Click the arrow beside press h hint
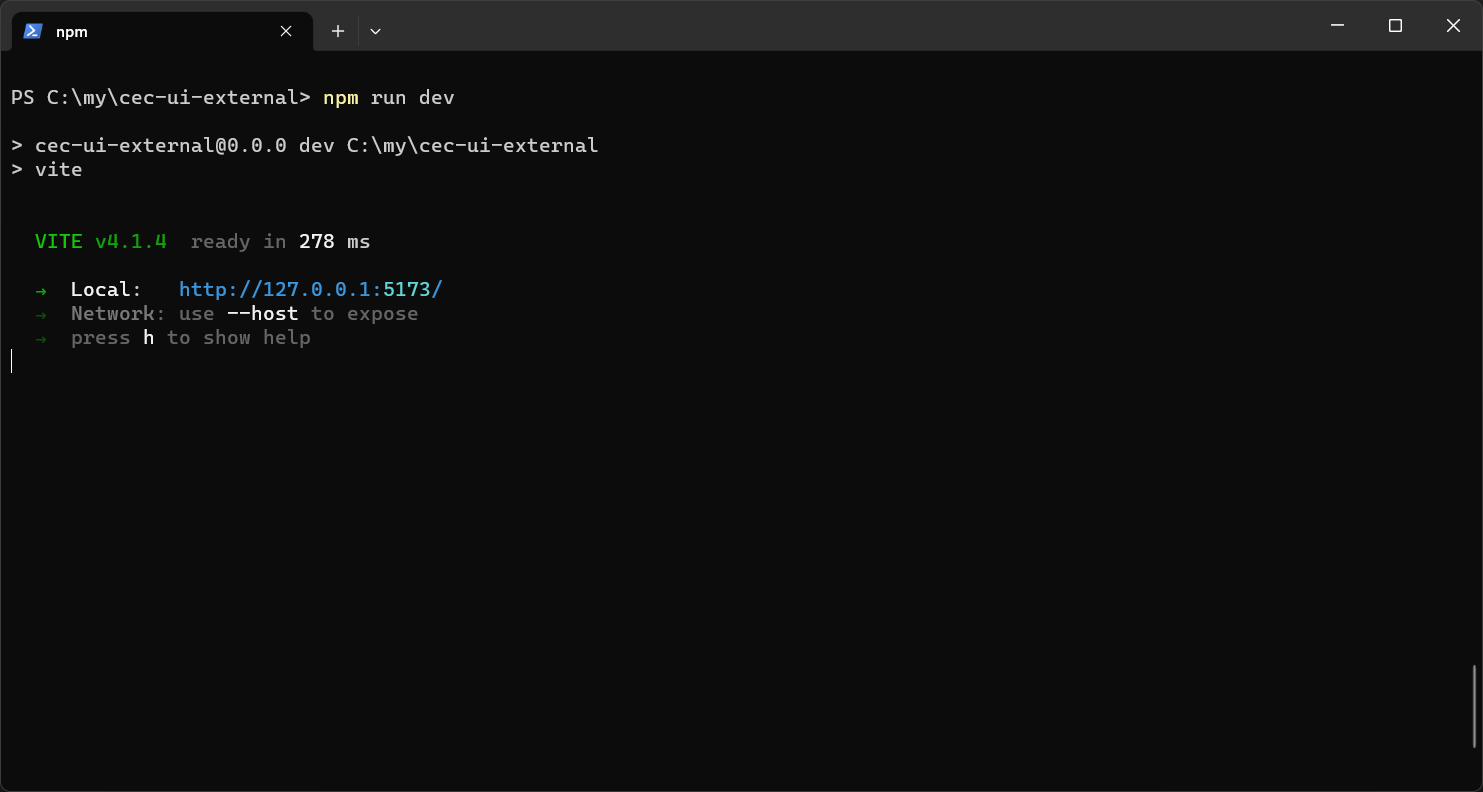 (x=41, y=338)
